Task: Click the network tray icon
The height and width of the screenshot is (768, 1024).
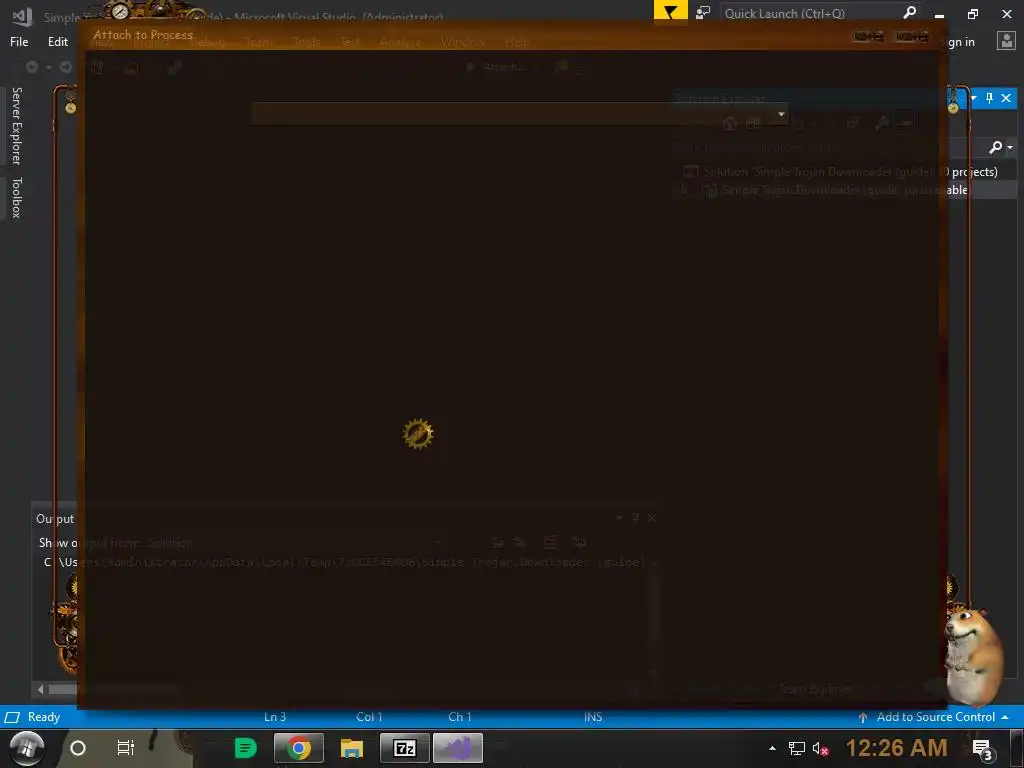Action: (797, 748)
